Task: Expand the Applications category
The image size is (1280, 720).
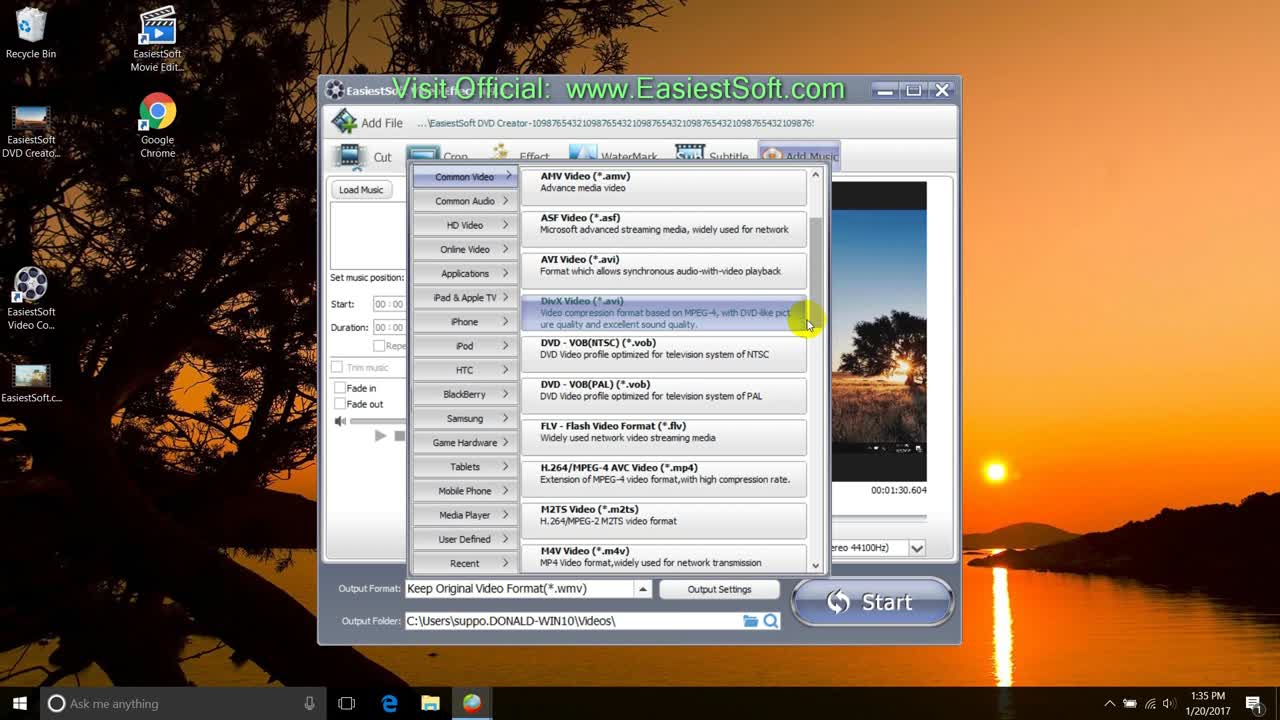Action: point(465,273)
